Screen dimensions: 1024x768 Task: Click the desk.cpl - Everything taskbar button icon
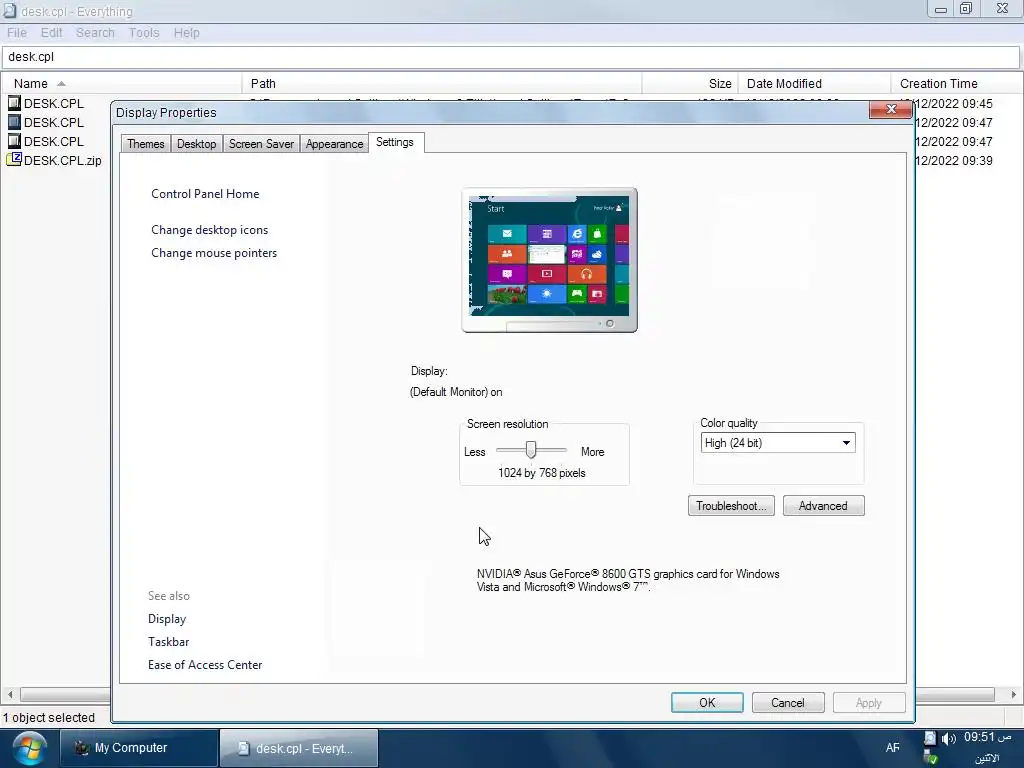coord(243,748)
